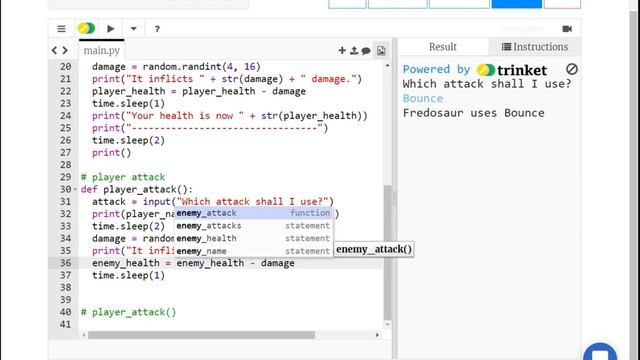Choose enemy_attack function from autocomplete

point(253,213)
